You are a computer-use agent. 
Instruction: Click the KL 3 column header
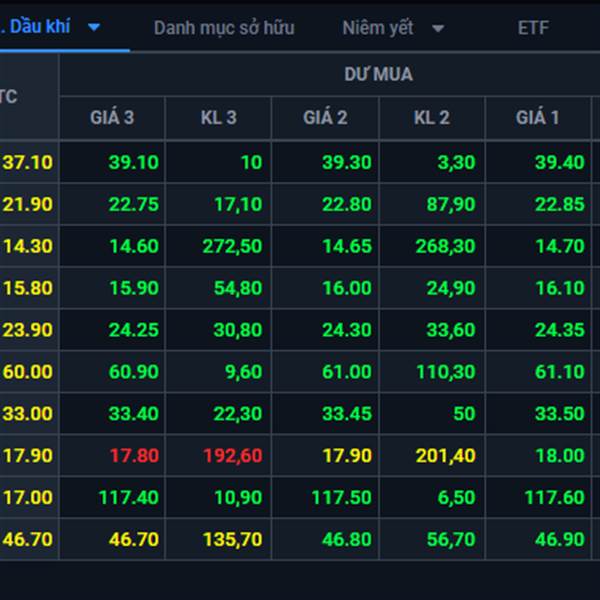(x=218, y=117)
